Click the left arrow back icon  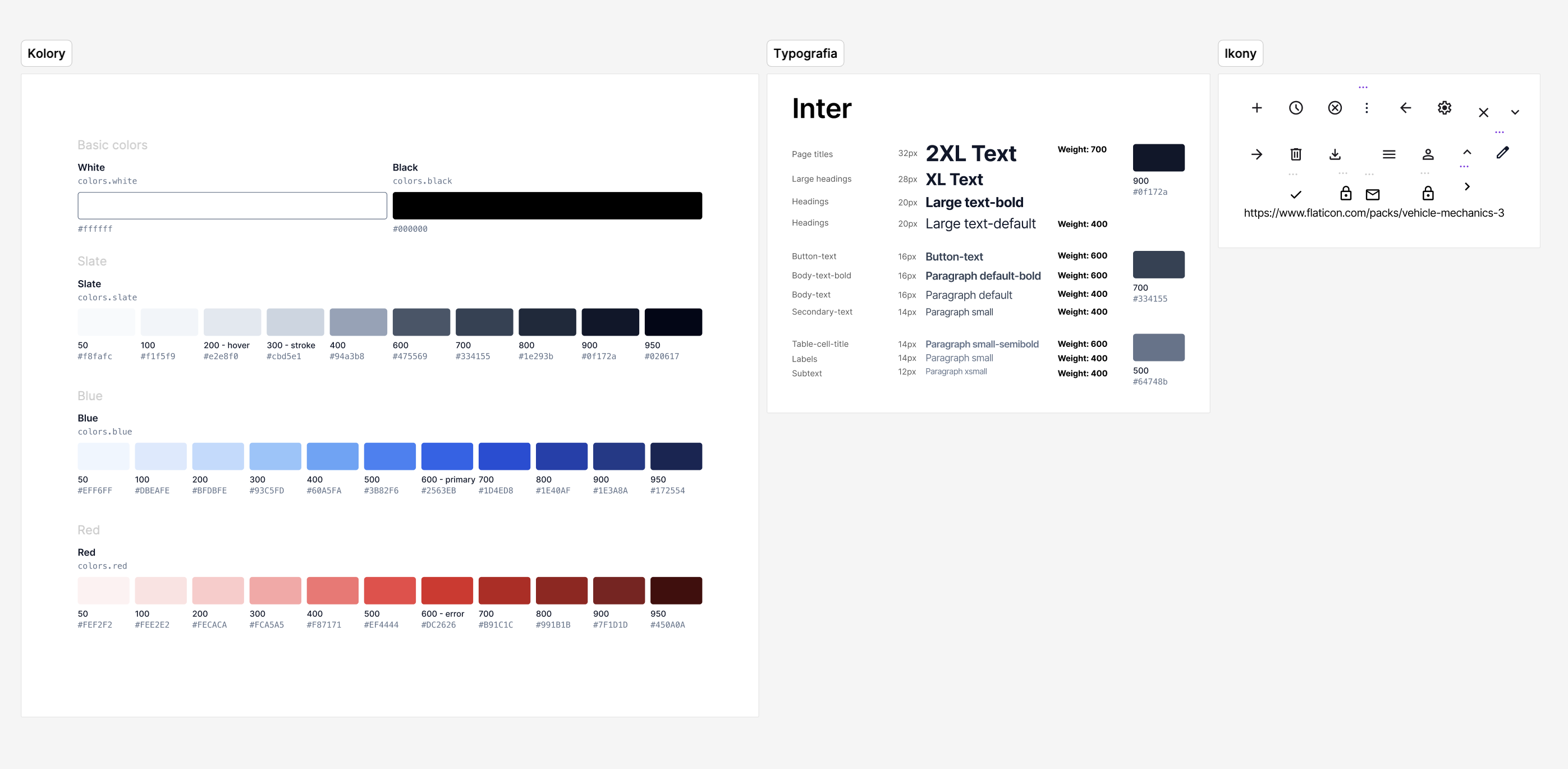tap(1405, 108)
